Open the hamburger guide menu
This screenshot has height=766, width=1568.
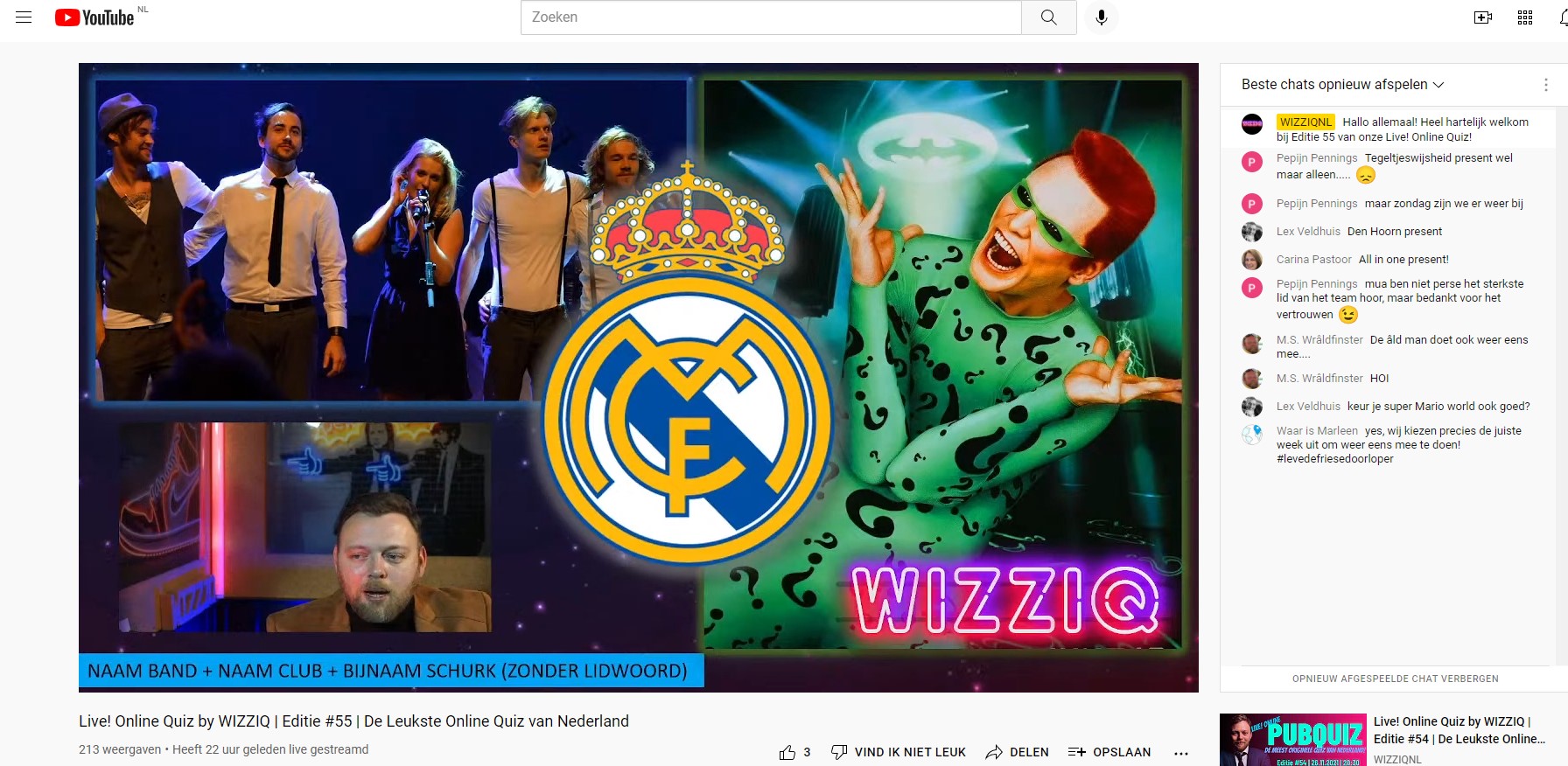coord(24,17)
